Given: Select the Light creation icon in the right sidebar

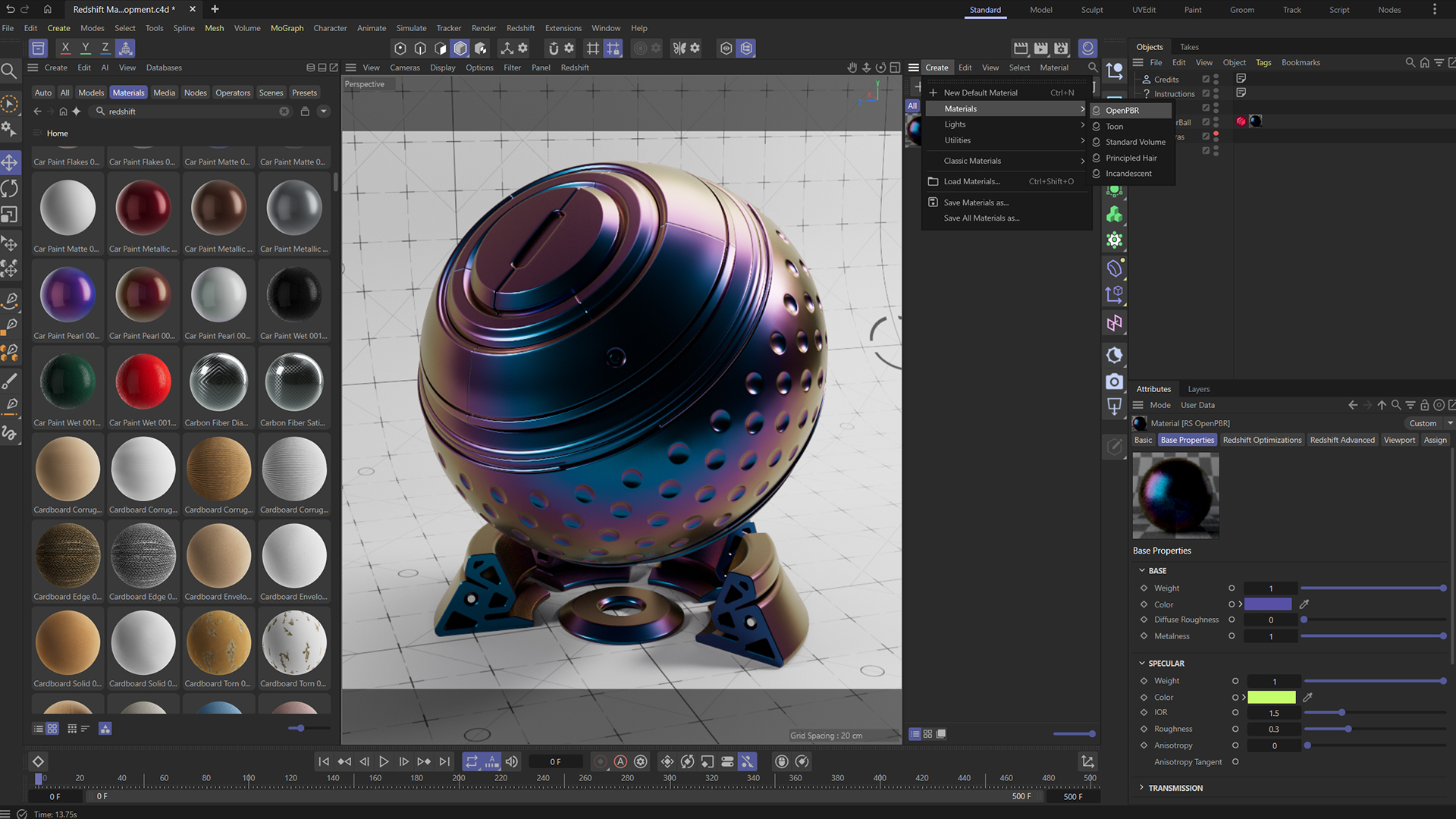Looking at the screenshot, I should 1115,356.
